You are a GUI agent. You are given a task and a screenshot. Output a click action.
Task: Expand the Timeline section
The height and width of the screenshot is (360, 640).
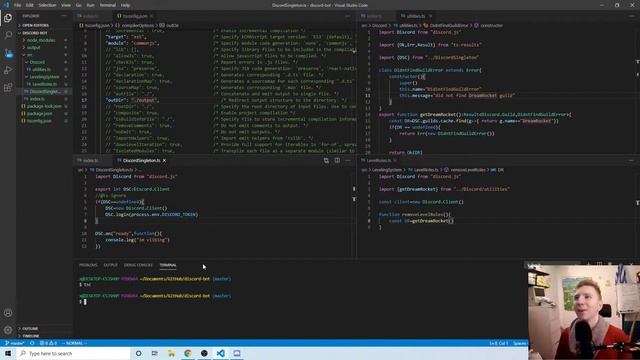31,336
